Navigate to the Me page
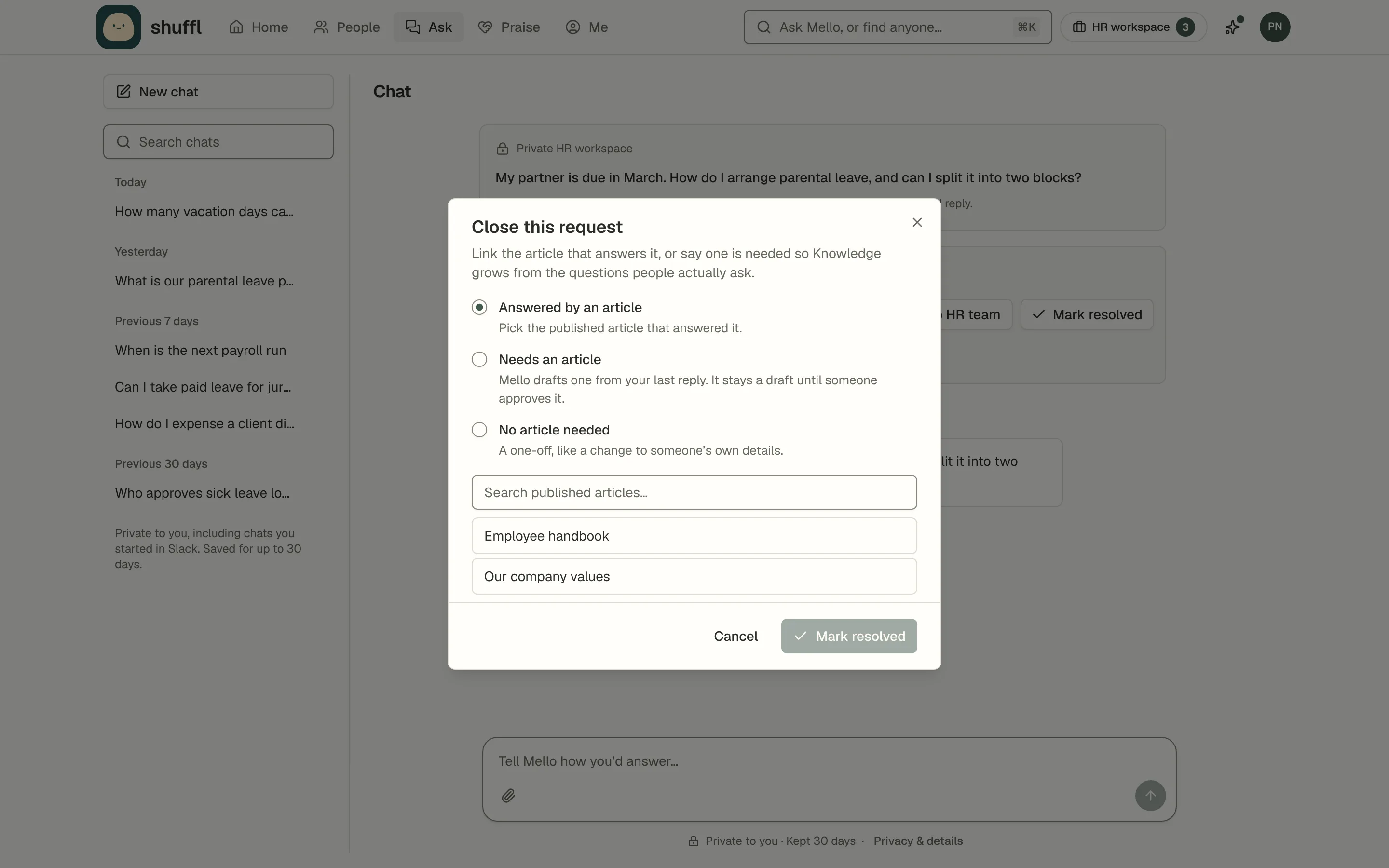Viewport: 1389px width, 868px height. click(586, 27)
